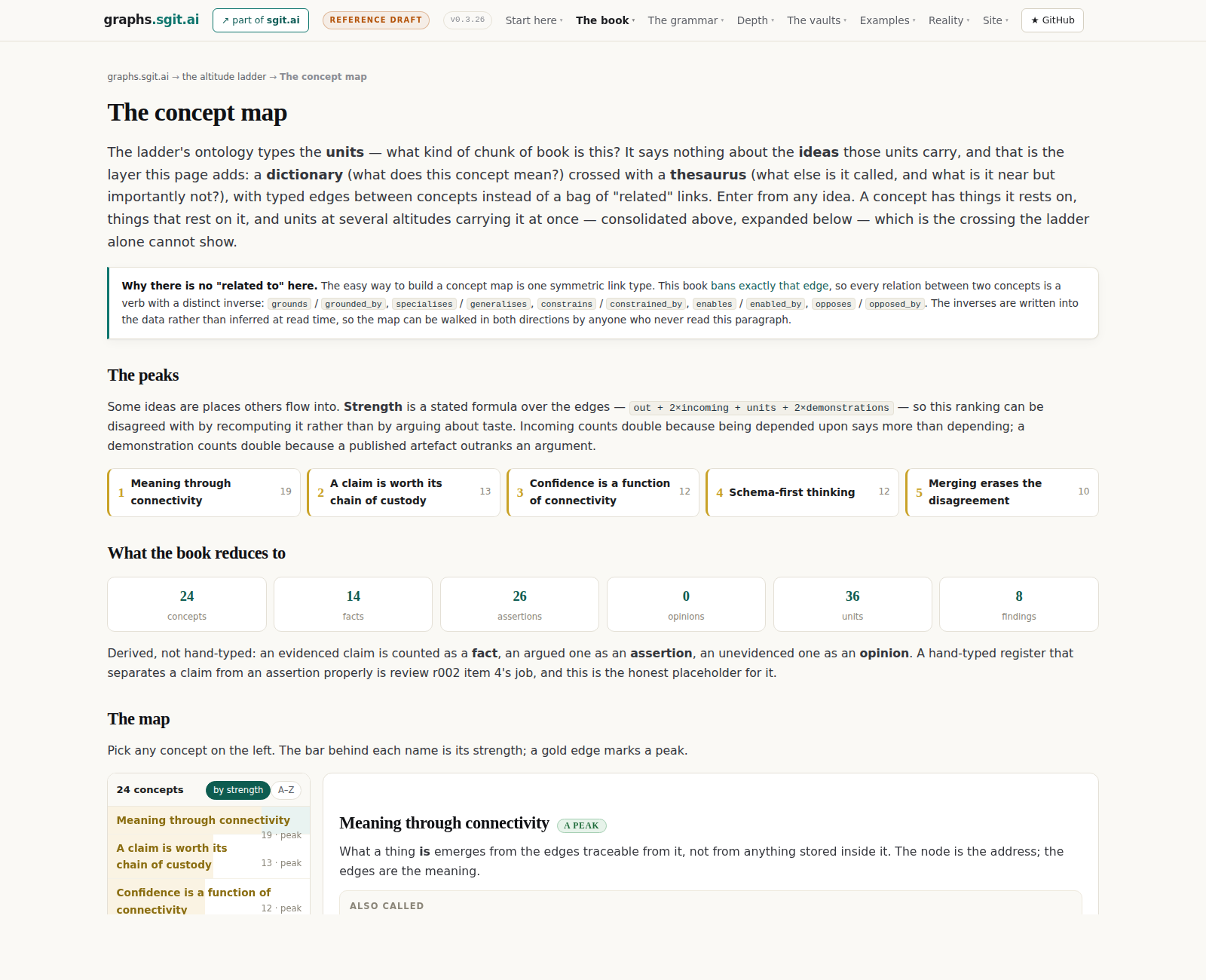Open The vaults dropdown
1206x980 pixels.
(x=817, y=20)
